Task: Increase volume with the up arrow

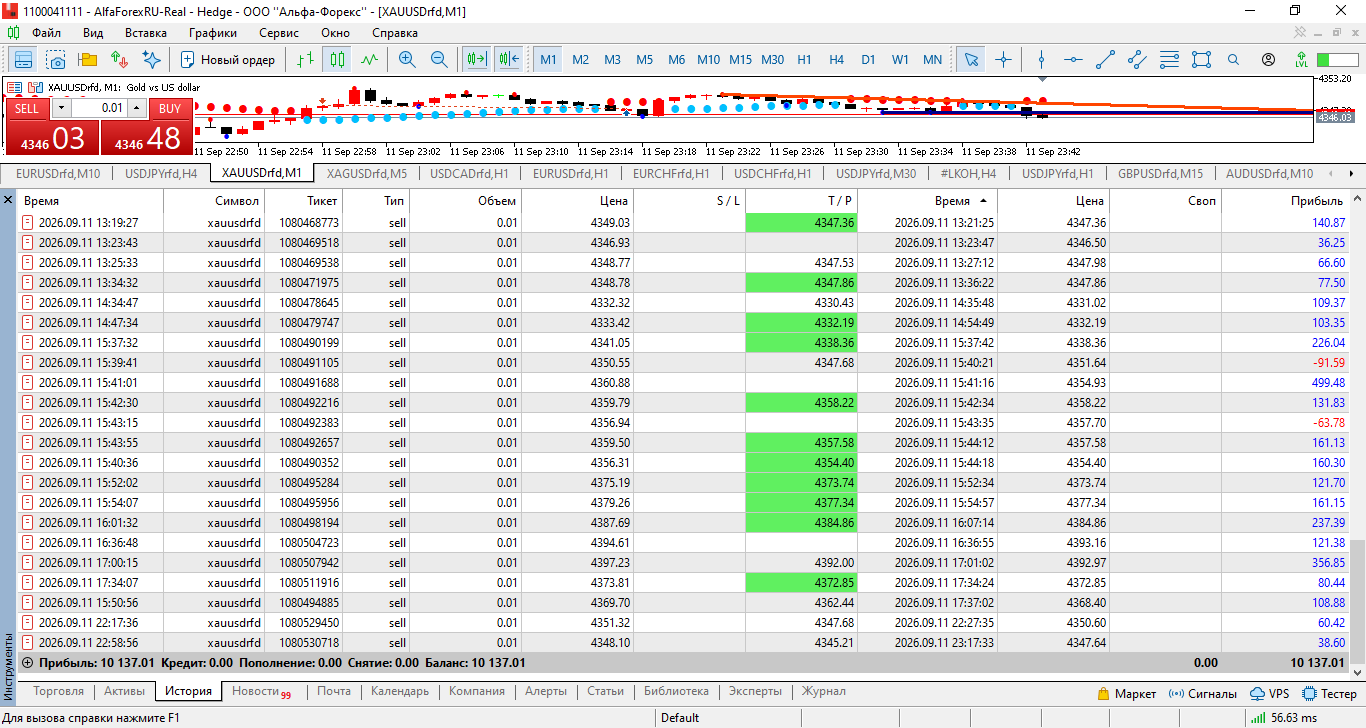Action: (x=137, y=108)
